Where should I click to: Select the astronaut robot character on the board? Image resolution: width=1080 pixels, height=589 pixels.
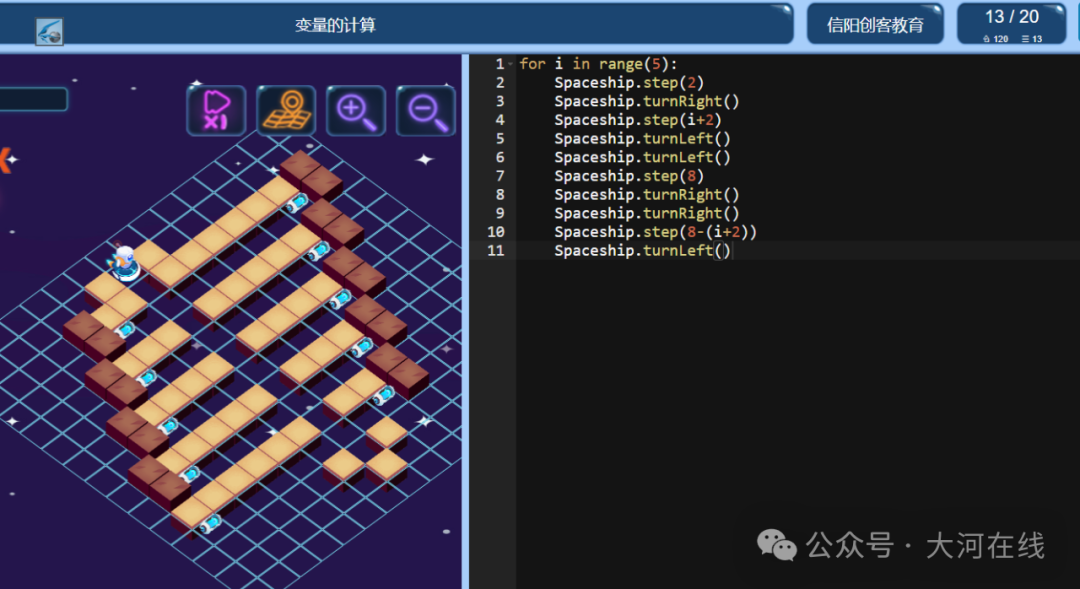click(x=123, y=263)
